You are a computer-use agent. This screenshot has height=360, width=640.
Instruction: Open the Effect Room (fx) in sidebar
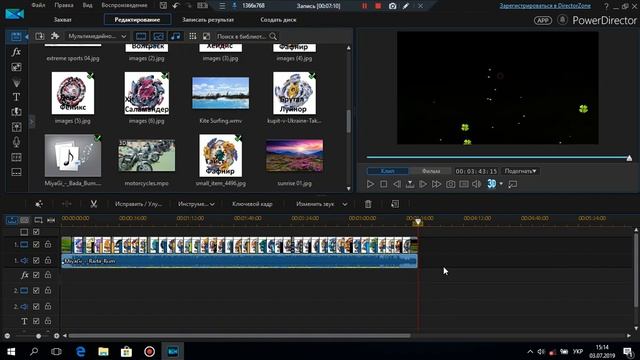point(16,52)
